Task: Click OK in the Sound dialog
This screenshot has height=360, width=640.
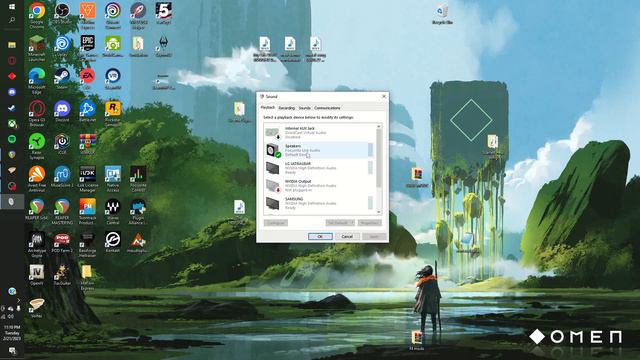Action: click(x=320, y=236)
